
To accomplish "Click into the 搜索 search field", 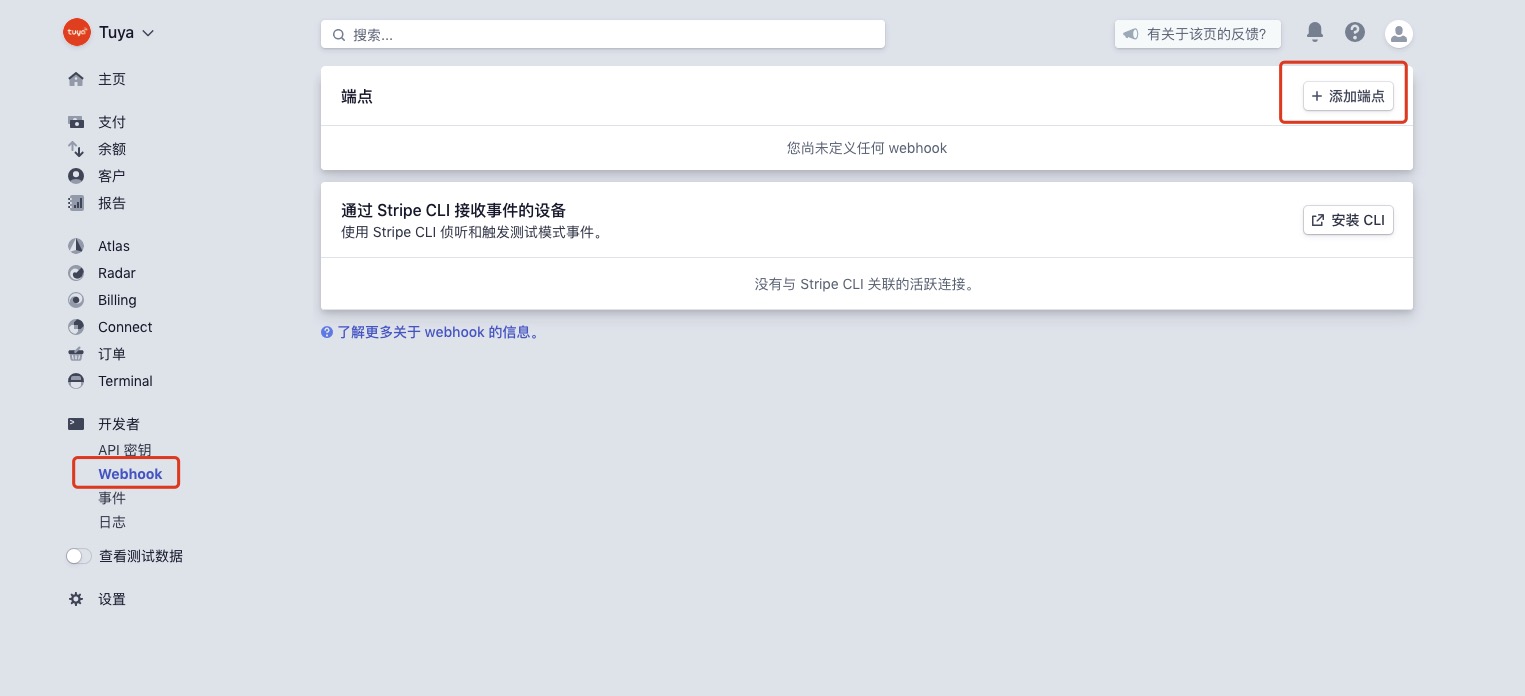I will (602, 34).
